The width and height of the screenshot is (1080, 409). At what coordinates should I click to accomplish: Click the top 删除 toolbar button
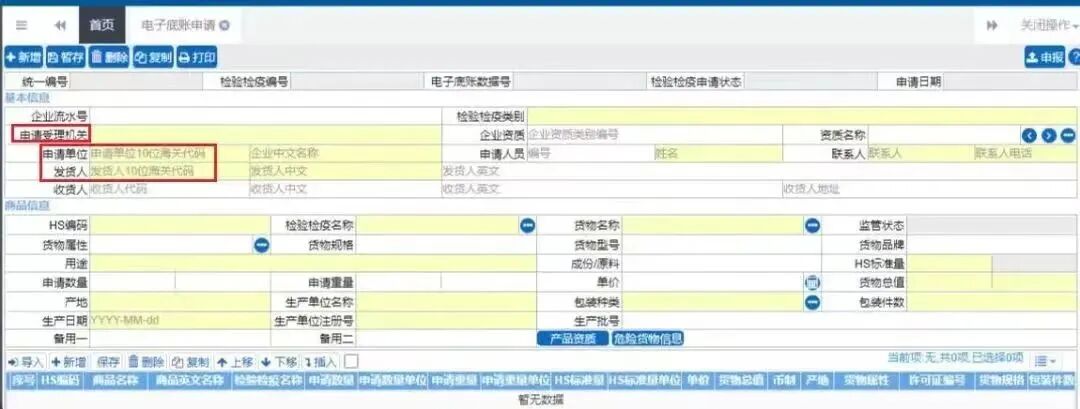[x=109, y=58]
